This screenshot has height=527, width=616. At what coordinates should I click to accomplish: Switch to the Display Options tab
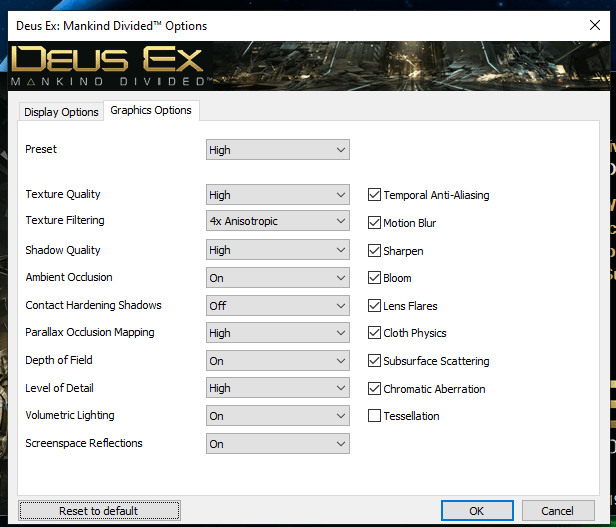61,112
